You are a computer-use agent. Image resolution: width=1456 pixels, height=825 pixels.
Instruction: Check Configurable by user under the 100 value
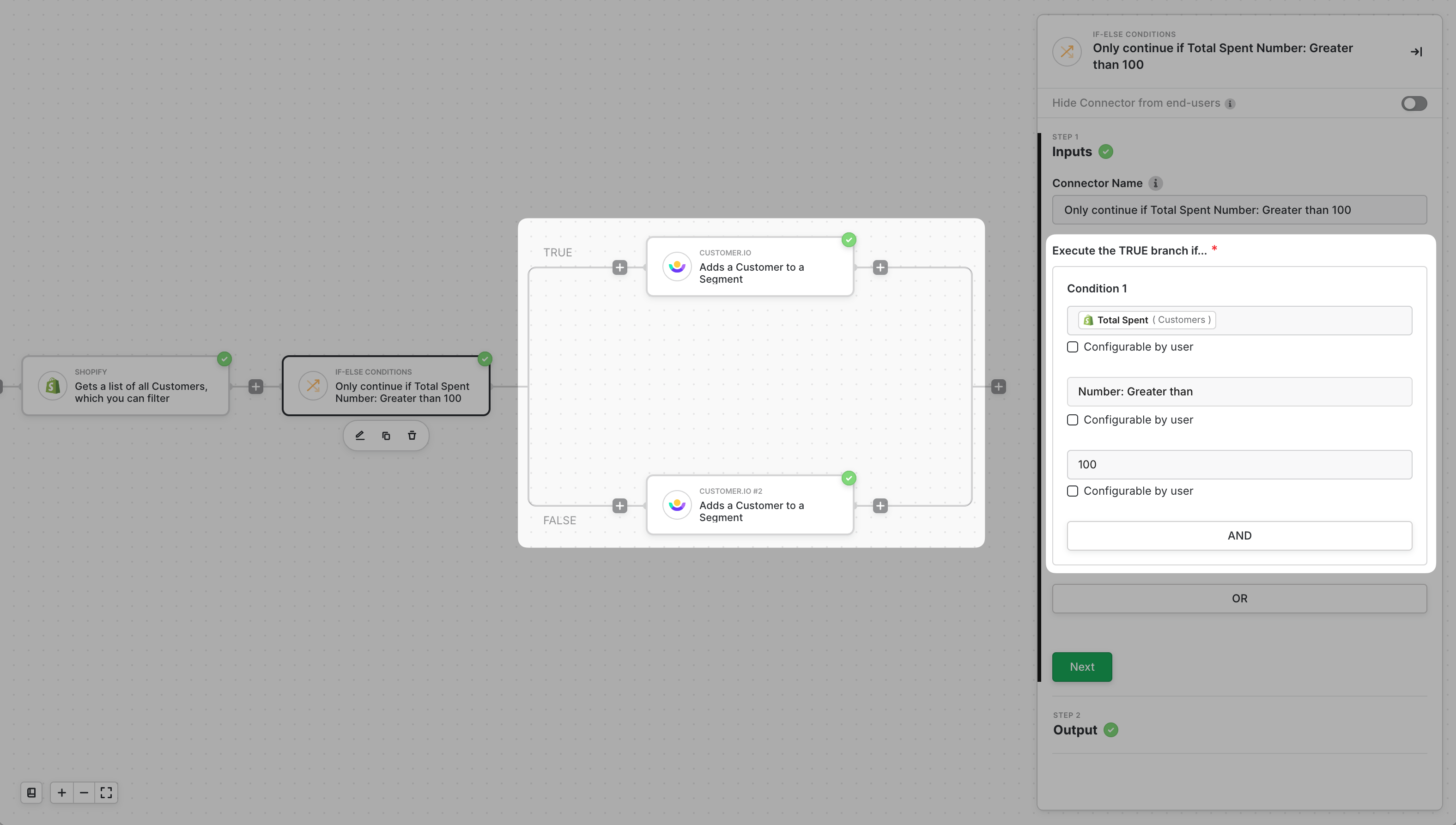(x=1073, y=491)
